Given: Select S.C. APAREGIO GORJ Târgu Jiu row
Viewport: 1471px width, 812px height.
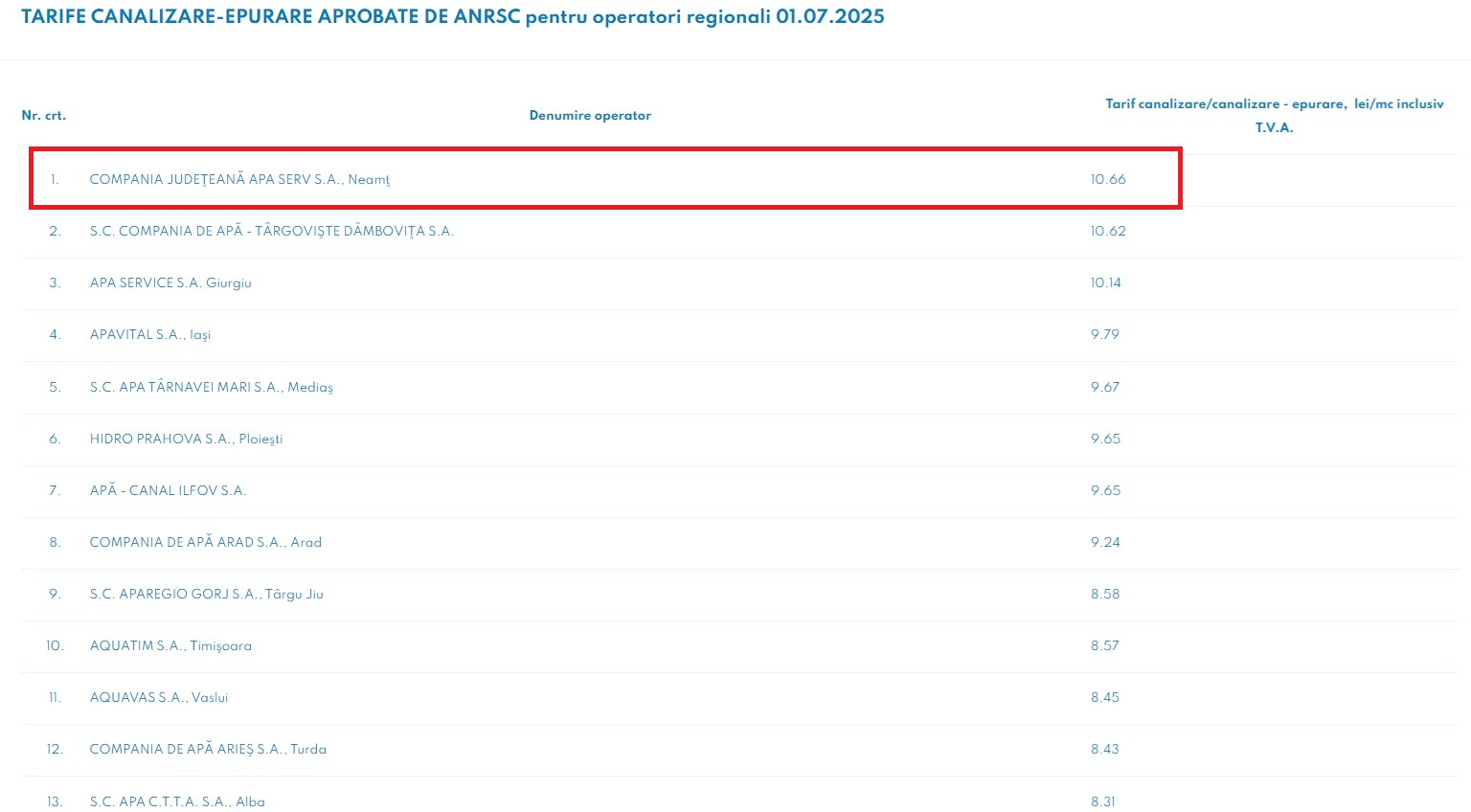Looking at the screenshot, I should (x=206, y=595).
